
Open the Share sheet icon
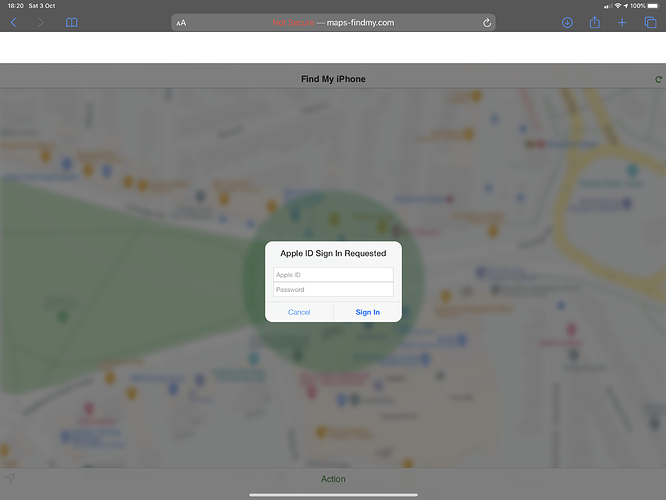point(595,22)
